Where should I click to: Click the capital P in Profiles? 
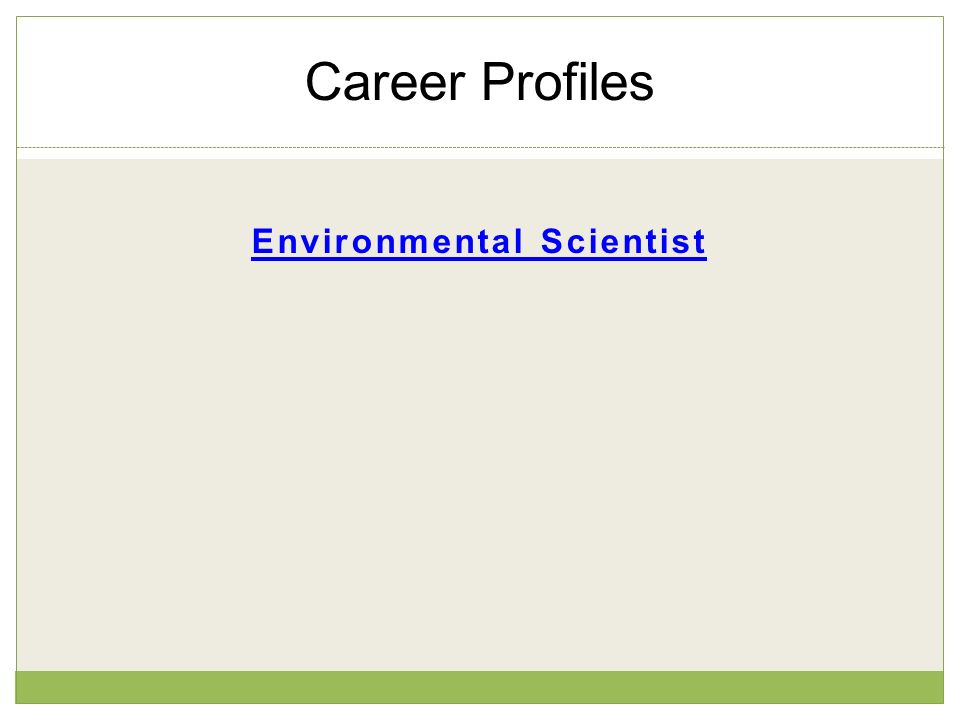497,82
